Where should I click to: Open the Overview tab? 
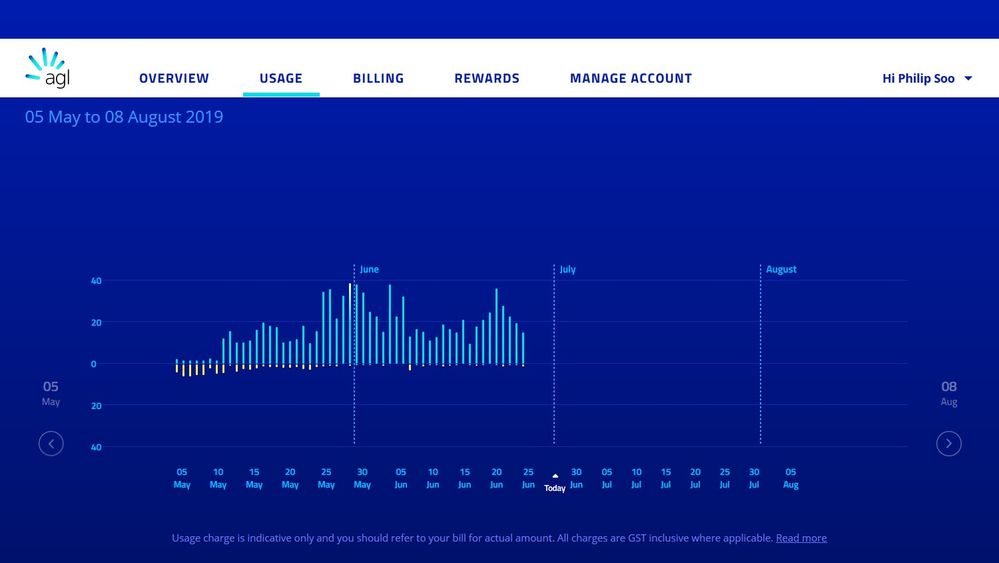pyautogui.click(x=174, y=78)
